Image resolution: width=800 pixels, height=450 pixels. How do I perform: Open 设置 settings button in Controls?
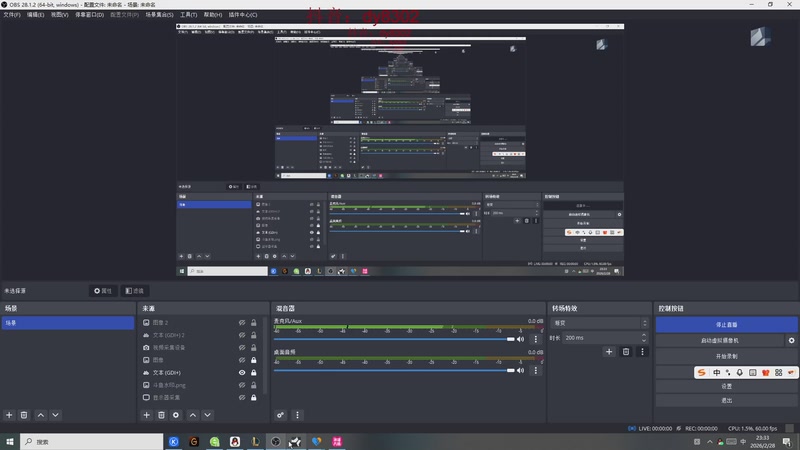click(x=727, y=386)
